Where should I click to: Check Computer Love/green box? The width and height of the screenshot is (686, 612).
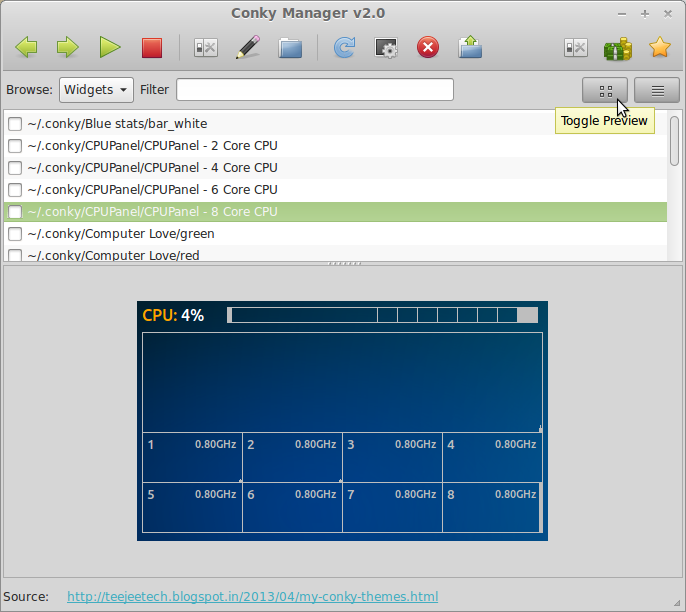click(15, 234)
